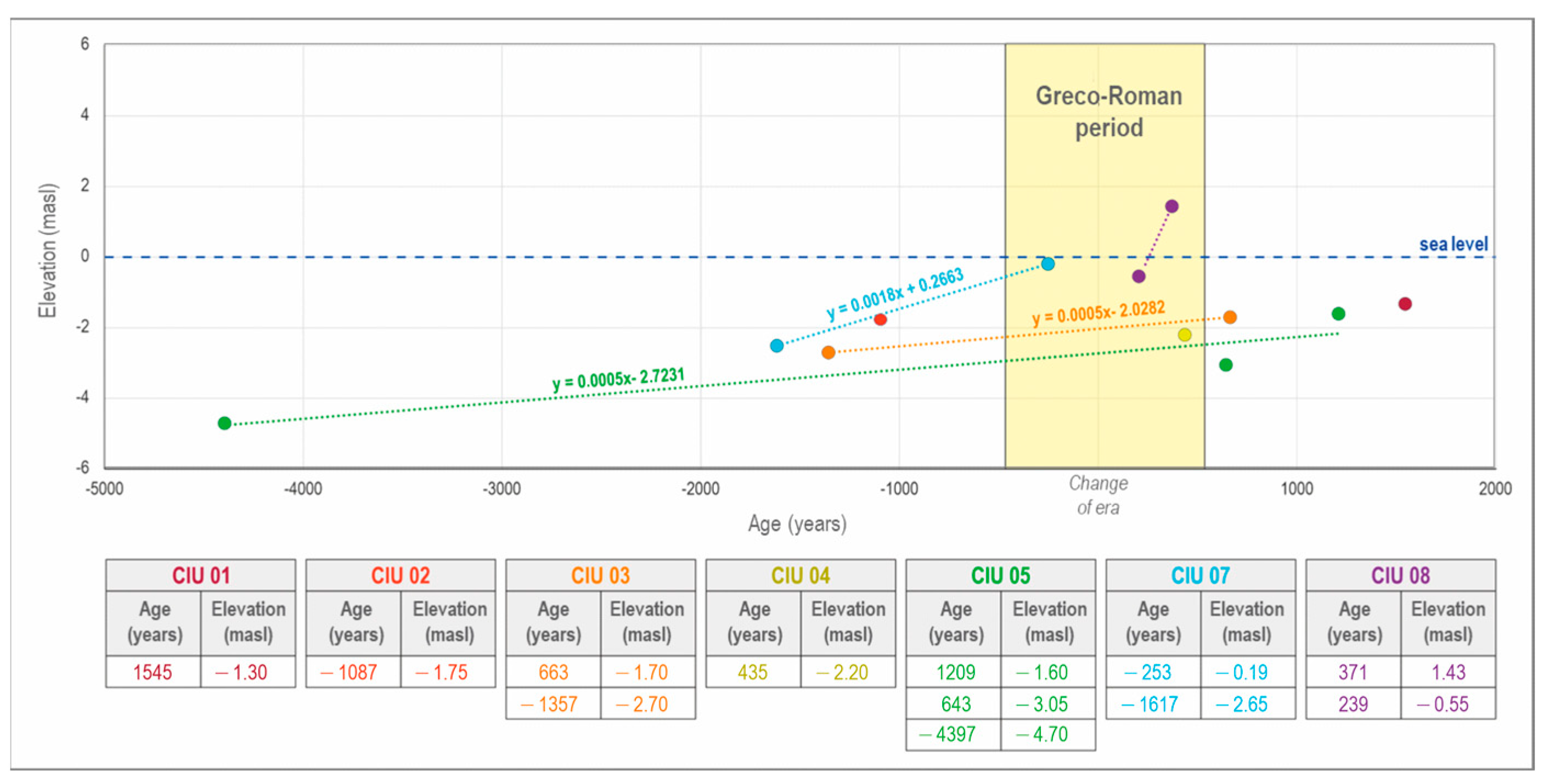The height and width of the screenshot is (784, 1544).
Task: Click the -4000 tick label on x-axis
Action: [303, 489]
